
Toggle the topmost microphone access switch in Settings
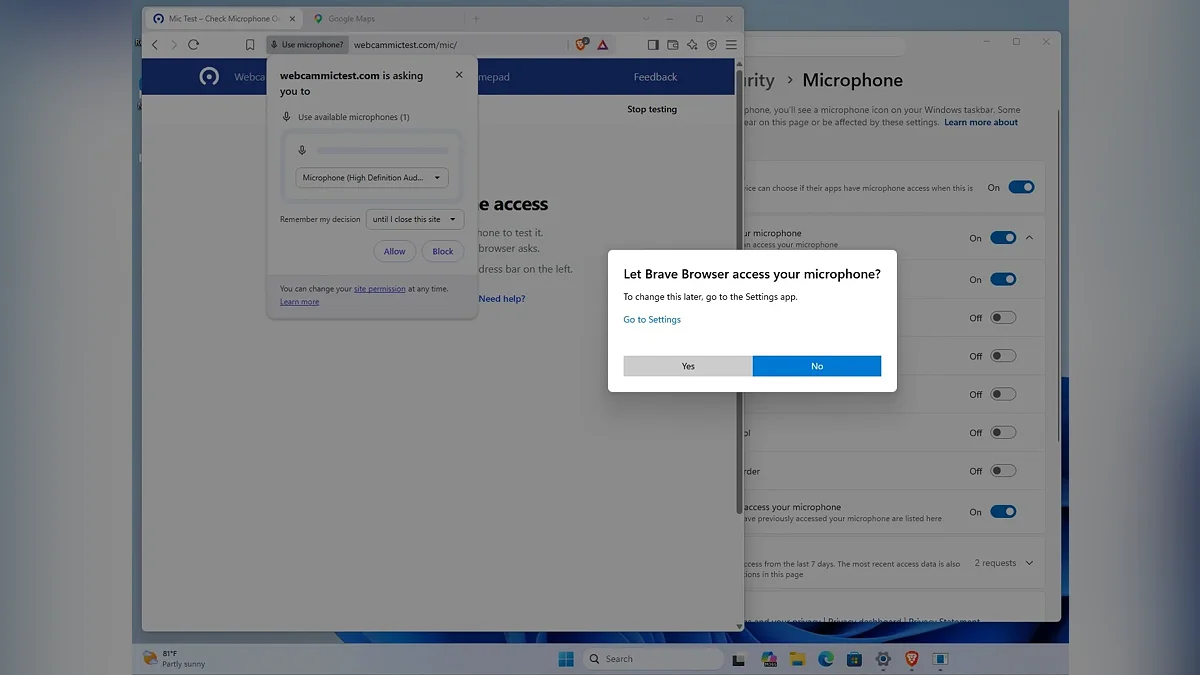(1021, 187)
